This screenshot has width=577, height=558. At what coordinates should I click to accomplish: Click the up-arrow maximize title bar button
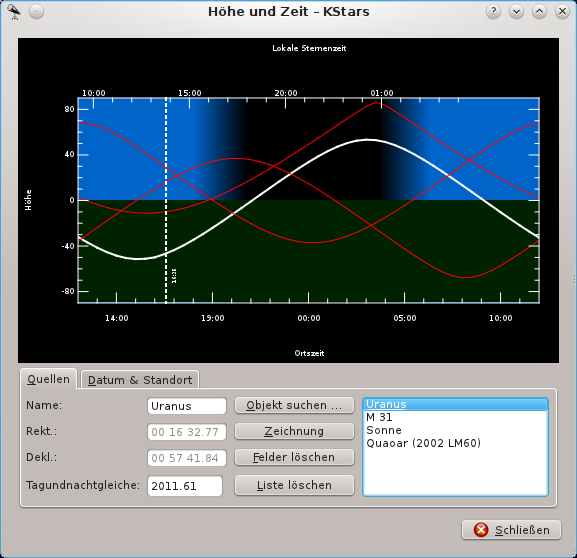(x=539, y=12)
